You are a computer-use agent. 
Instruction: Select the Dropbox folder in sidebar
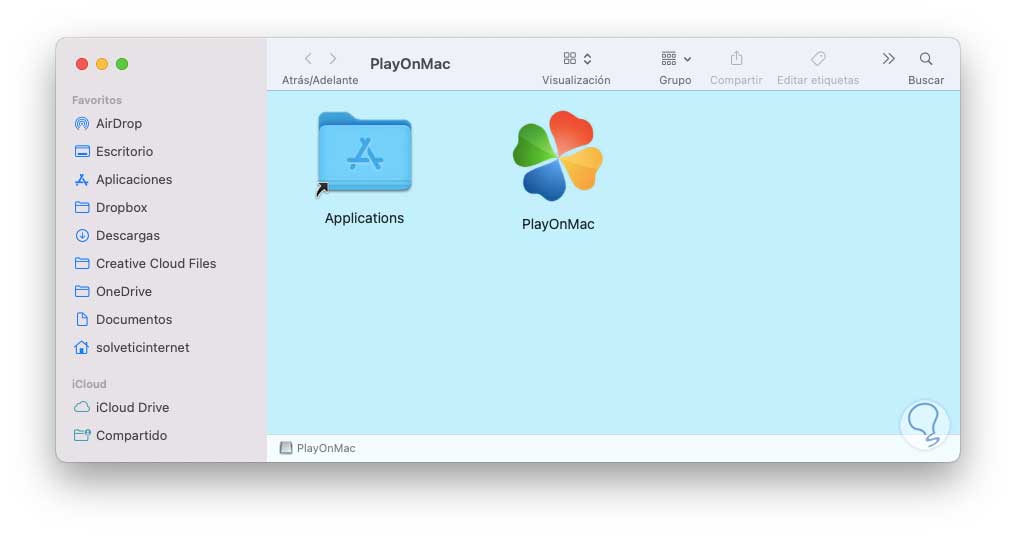(111, 207)
